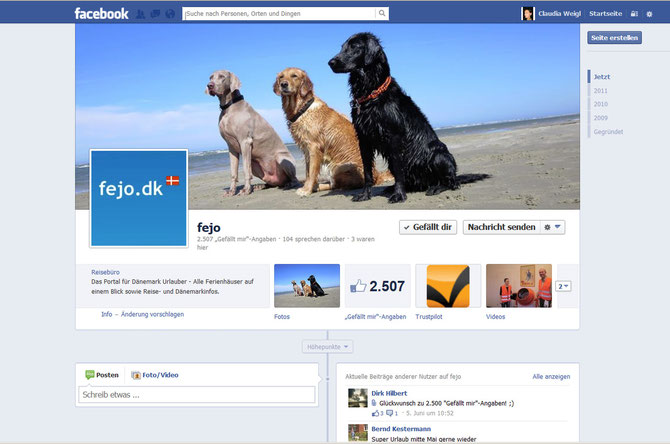The image size is (670, 444).
Task: Open the Reisebüro category link
Action: coord(105,272)
